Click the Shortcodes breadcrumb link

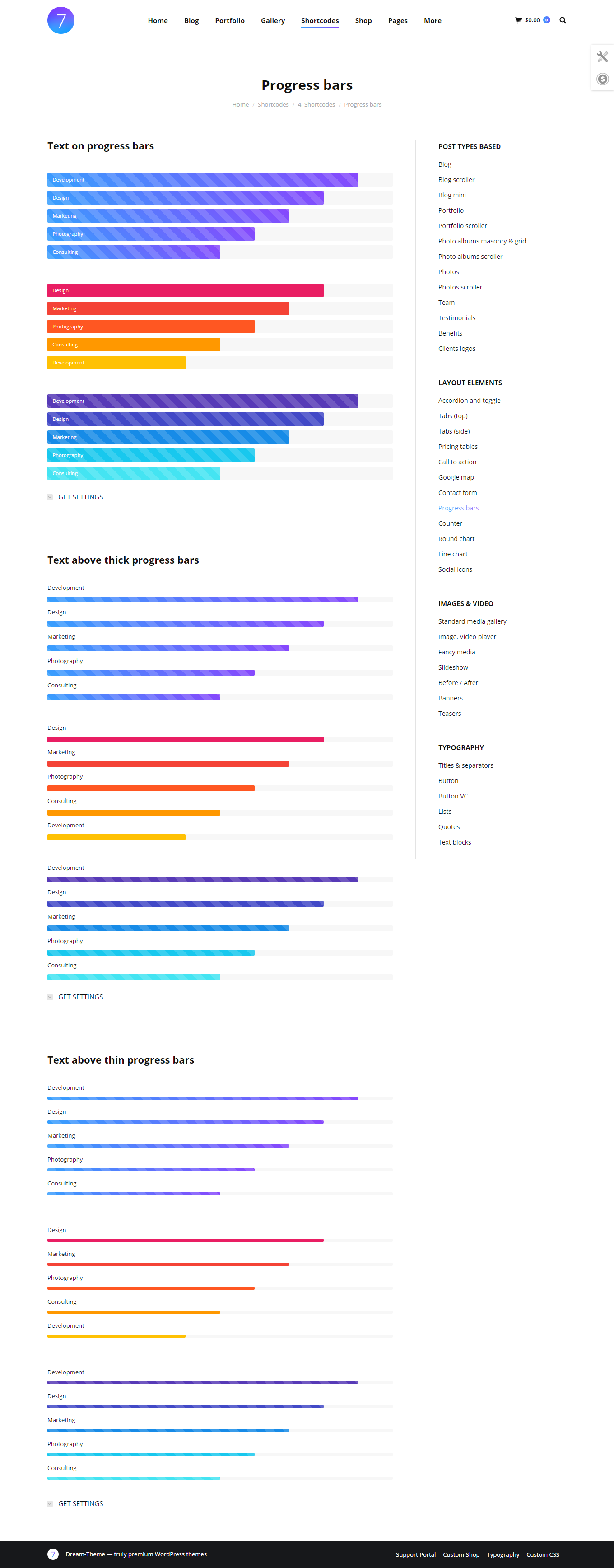click(x=273, y=105)
